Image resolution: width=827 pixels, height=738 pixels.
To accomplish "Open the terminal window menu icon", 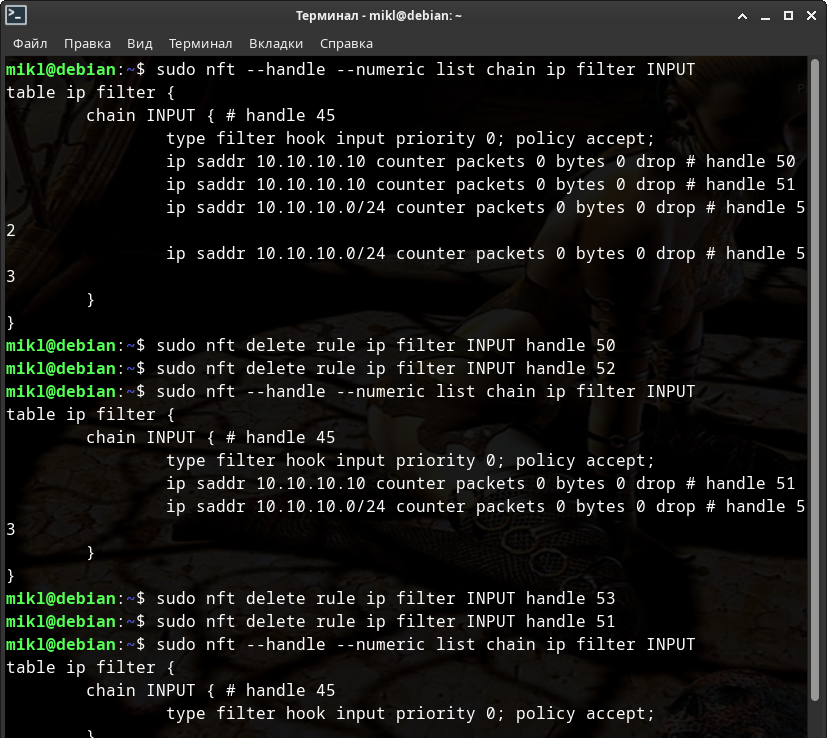I will pyautogui.click(x=16, y=15).
